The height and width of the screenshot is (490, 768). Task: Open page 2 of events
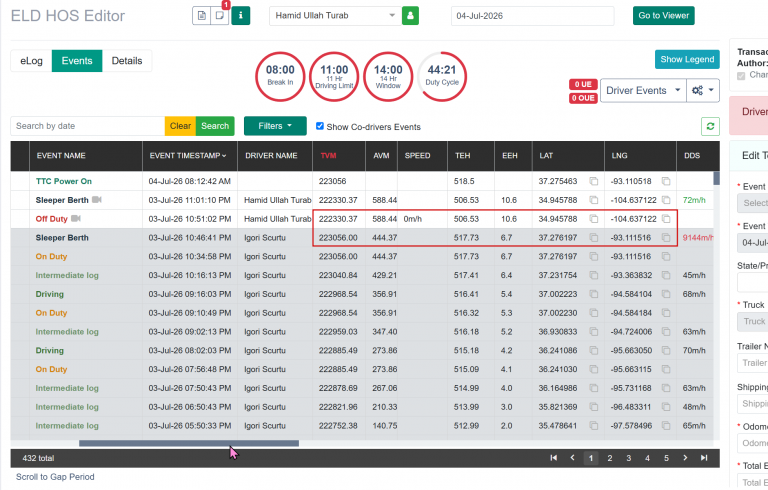pos(610,458)
